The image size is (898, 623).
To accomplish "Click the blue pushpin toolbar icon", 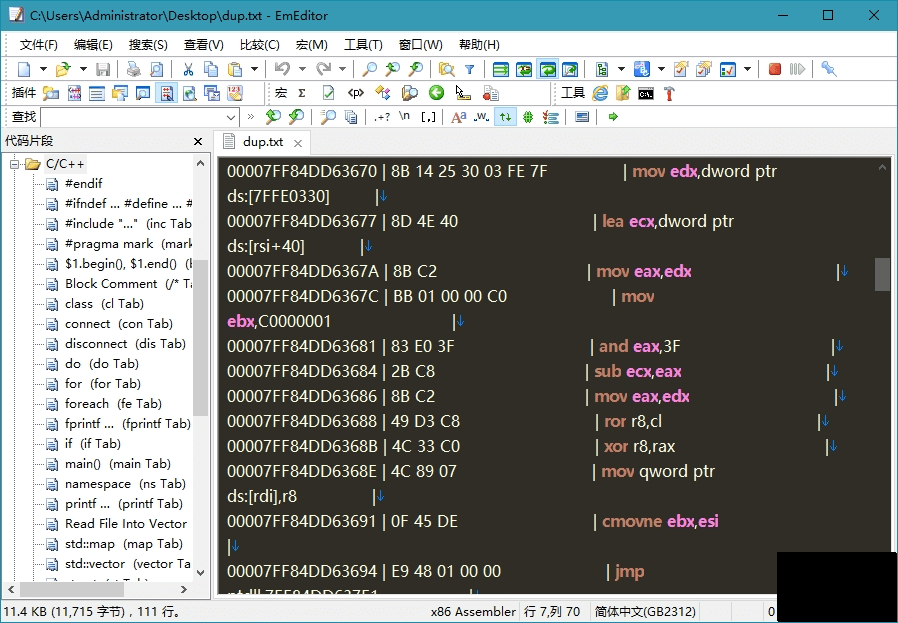I will [829, 69].
